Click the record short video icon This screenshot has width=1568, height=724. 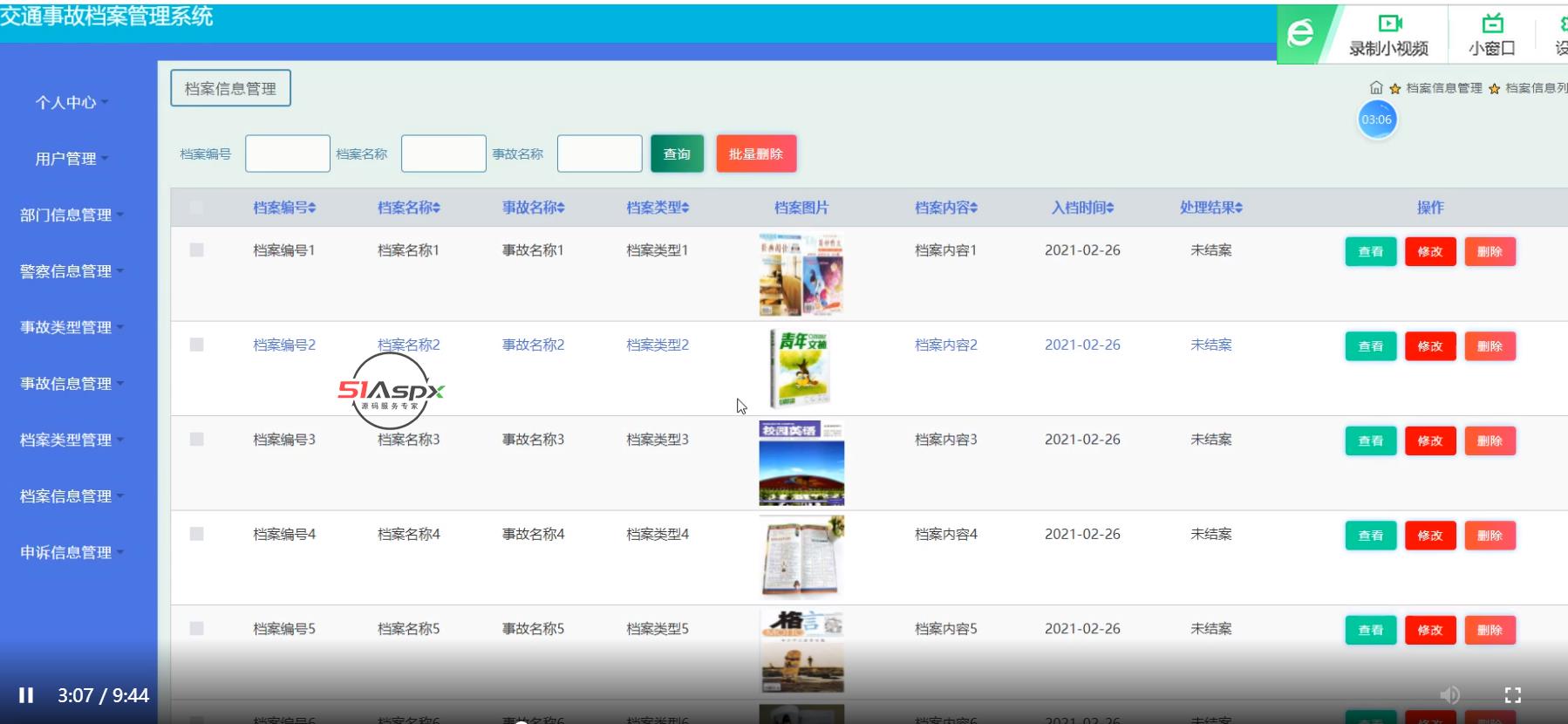pyautogui.click(x=1389, y=24)
